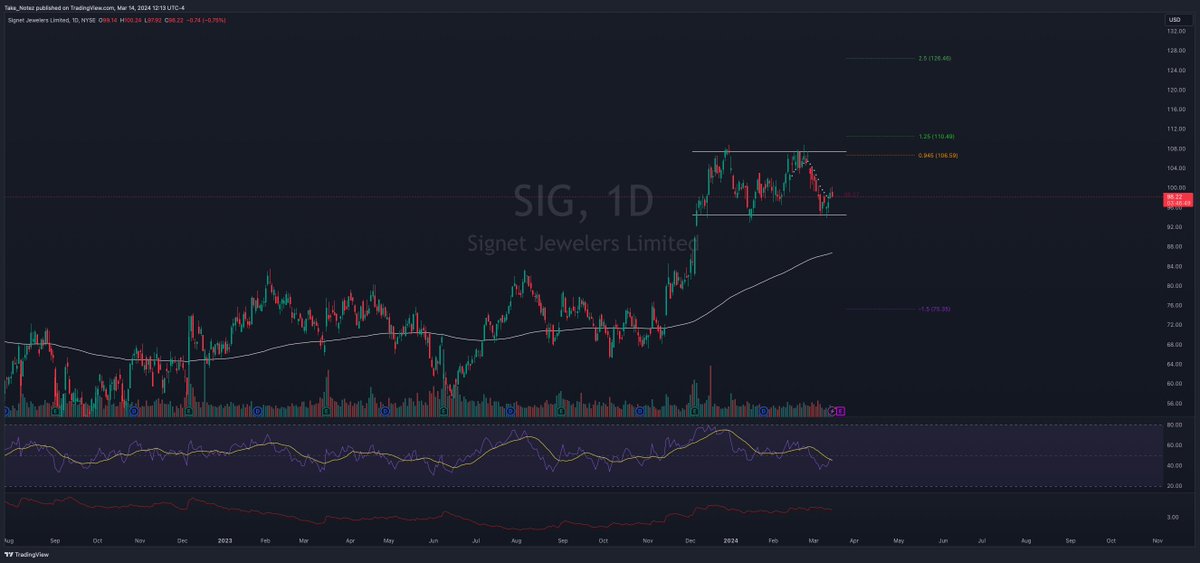Image resolution: width=1200 pixels, height=563 pixels.
Task: Click the purple upcoming earnings E marker
Action: click(x=841, y=410)
